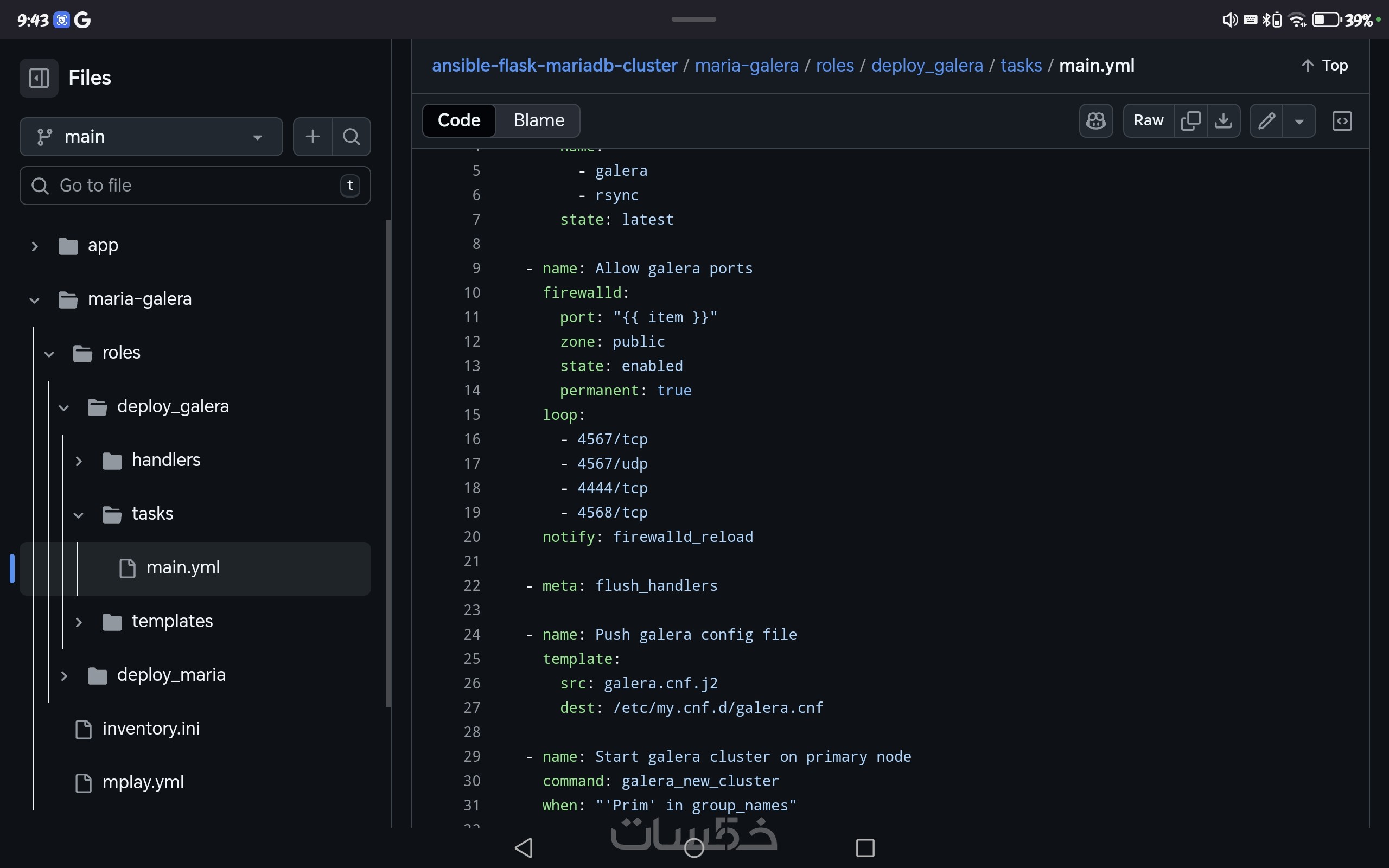Edit file with pencil icon
The width and height of the screenshot is (1389, 868).
coord(1266,120)
